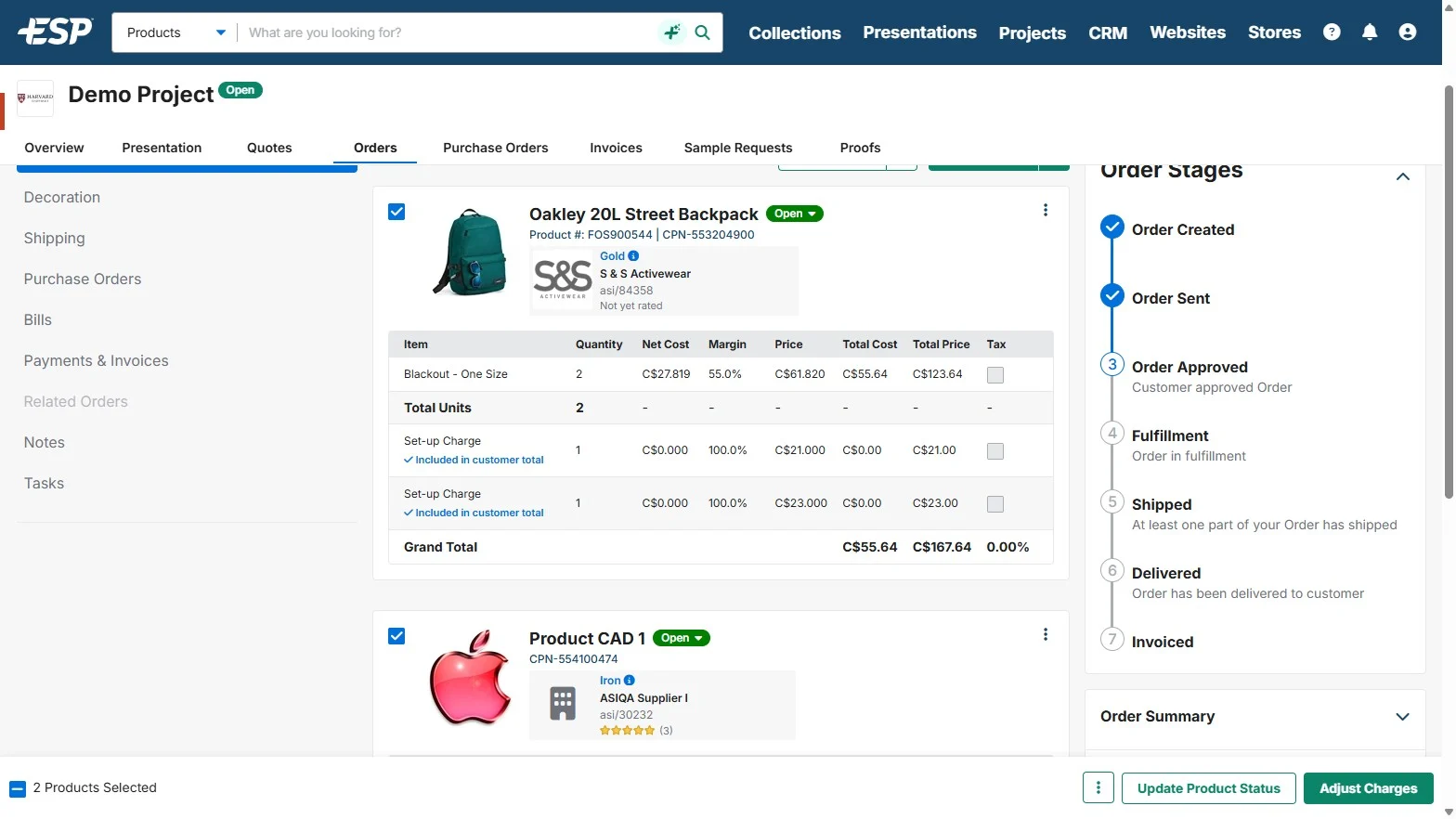The image size is (1456, 819).
Task: Open Notes in left sidebar
Action: pos(45,442)
